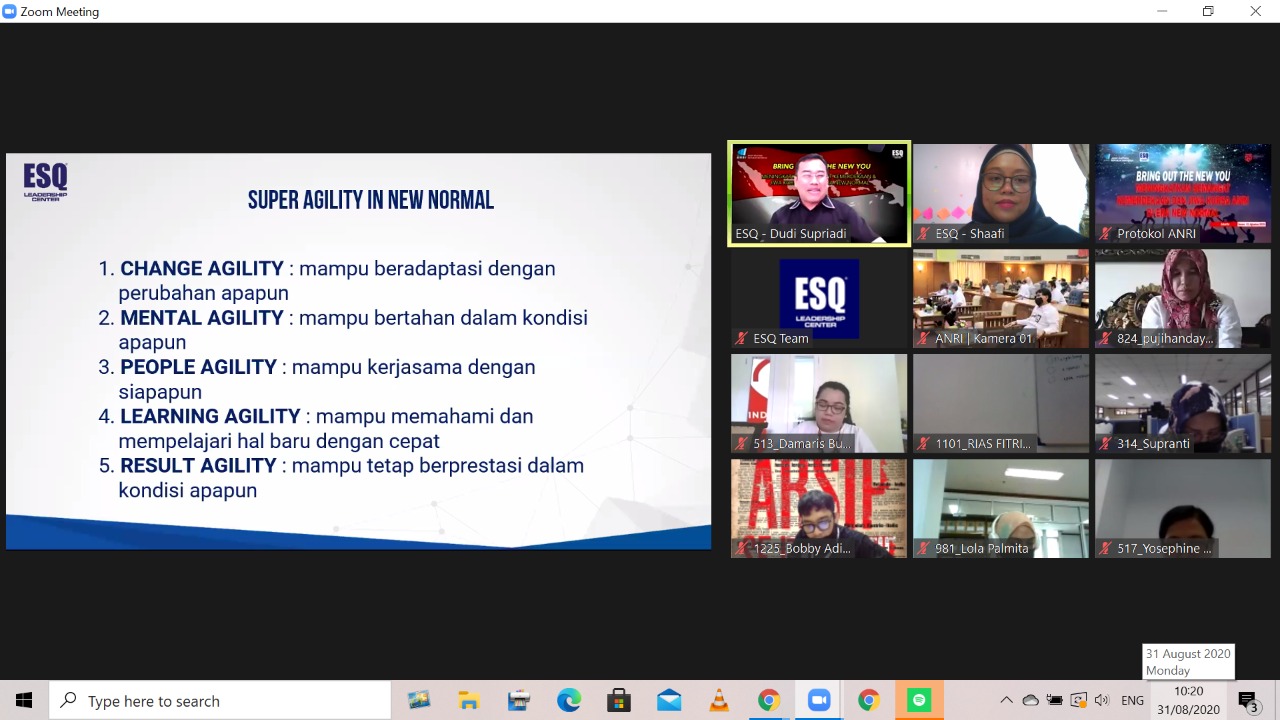This screenshot has height=720, width=1280.
Task: Open Spotify from the taskbar
Action: 919,701
